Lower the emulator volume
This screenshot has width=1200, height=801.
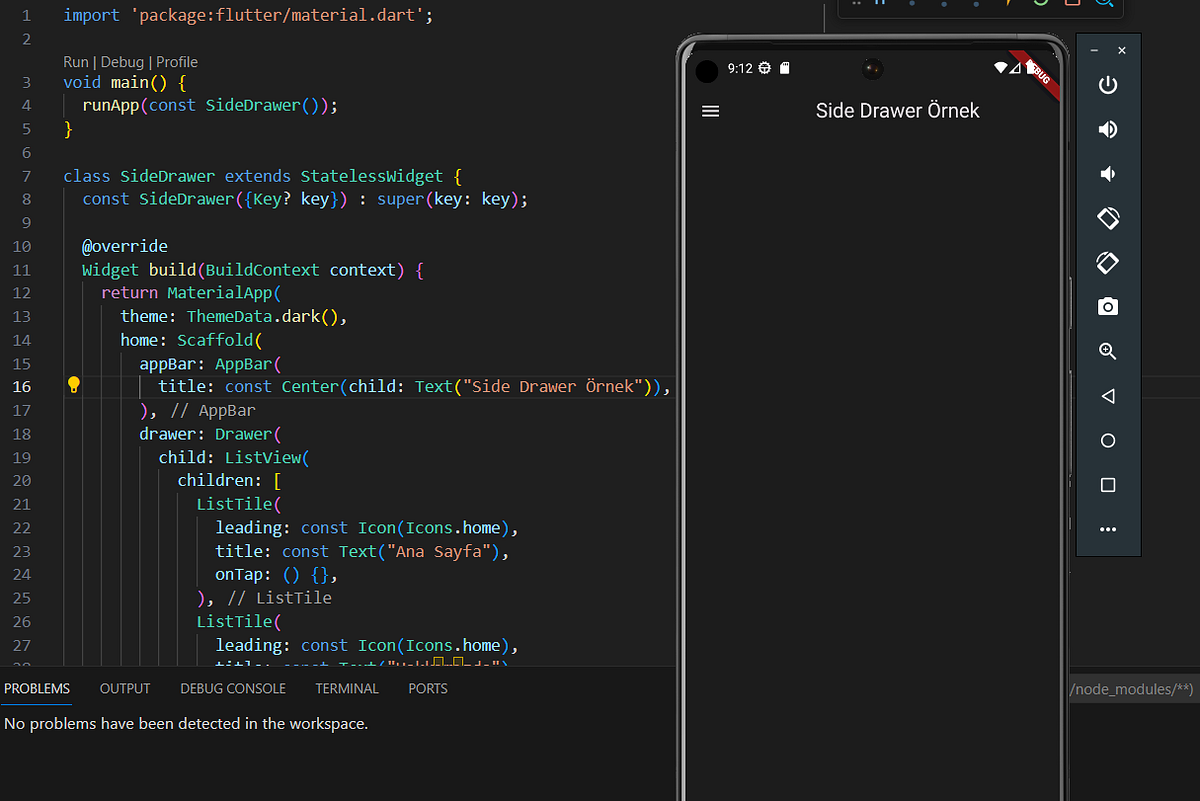pos(1107,173)
